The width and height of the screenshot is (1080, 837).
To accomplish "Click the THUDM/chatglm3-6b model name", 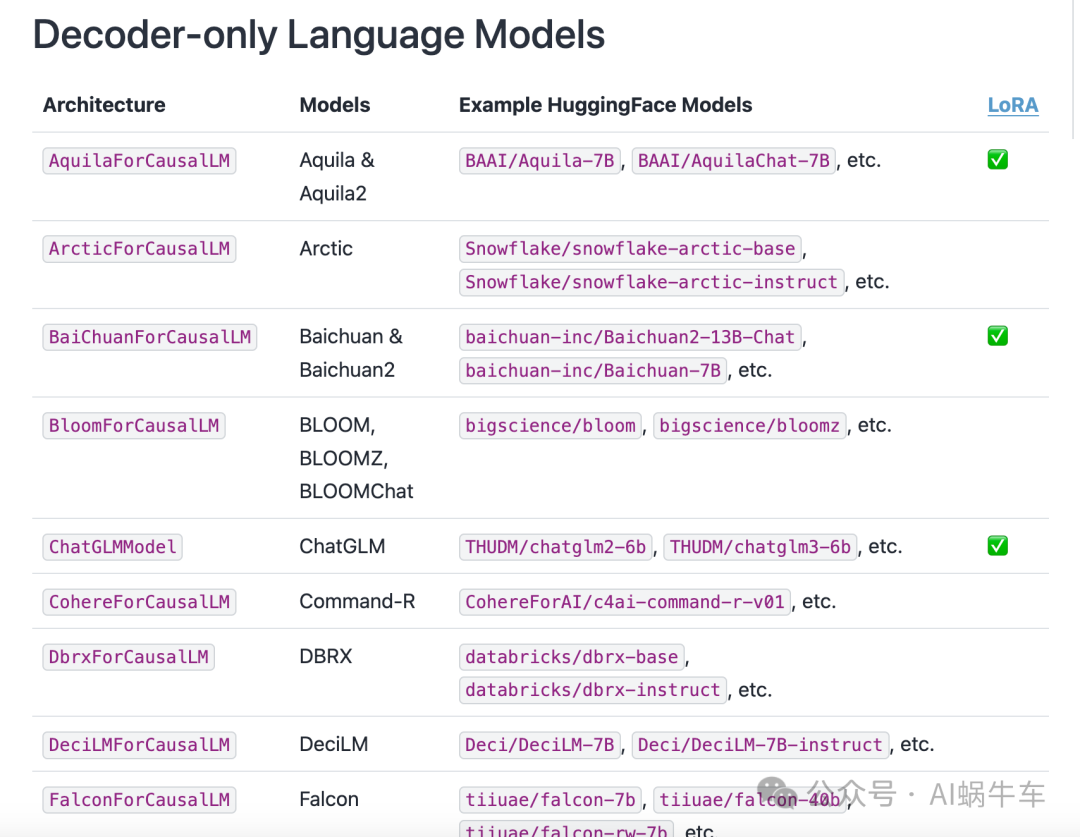I will (x=760, y=547).
